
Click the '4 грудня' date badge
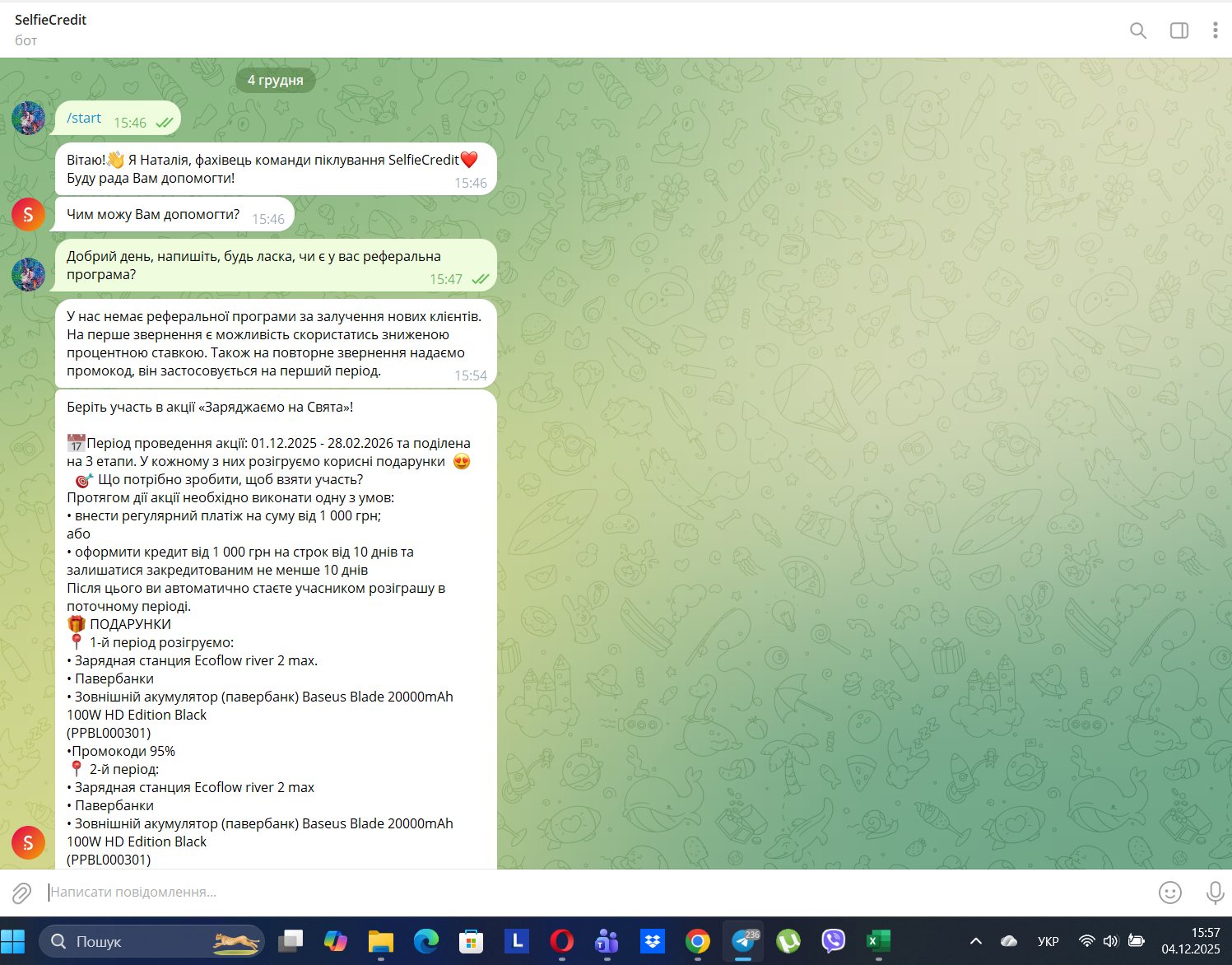[276, 80]
